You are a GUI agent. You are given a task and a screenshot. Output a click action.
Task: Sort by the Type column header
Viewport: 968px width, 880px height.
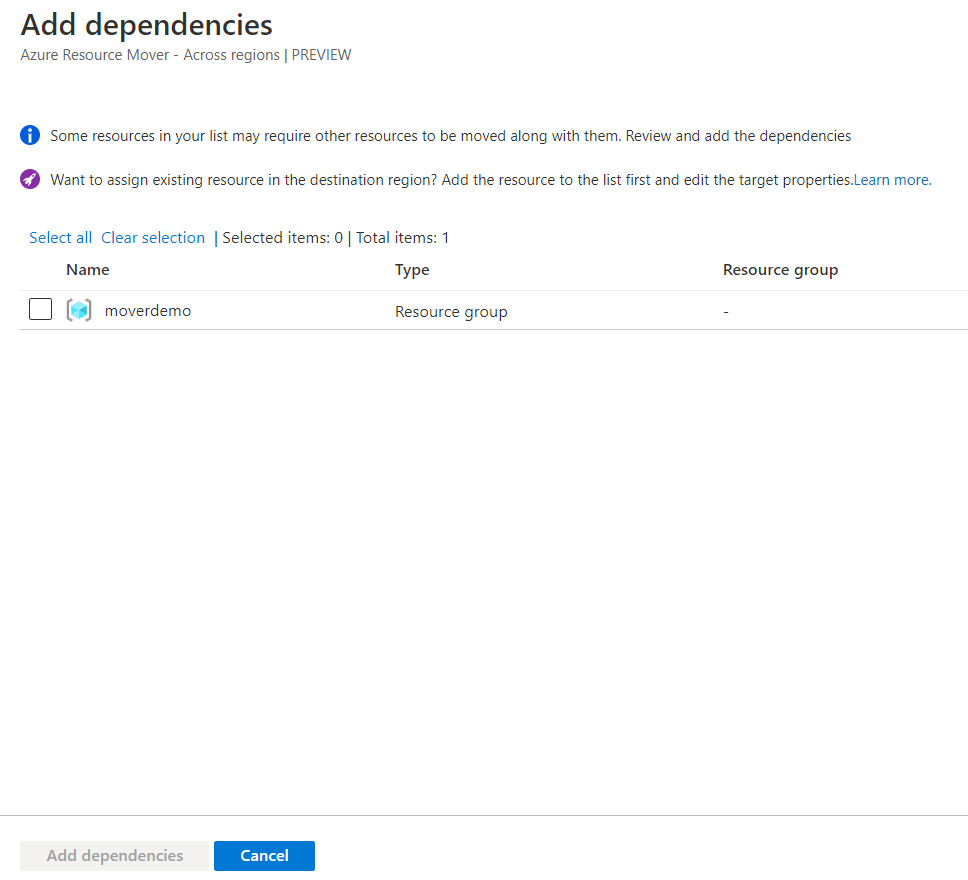point(412,270)
